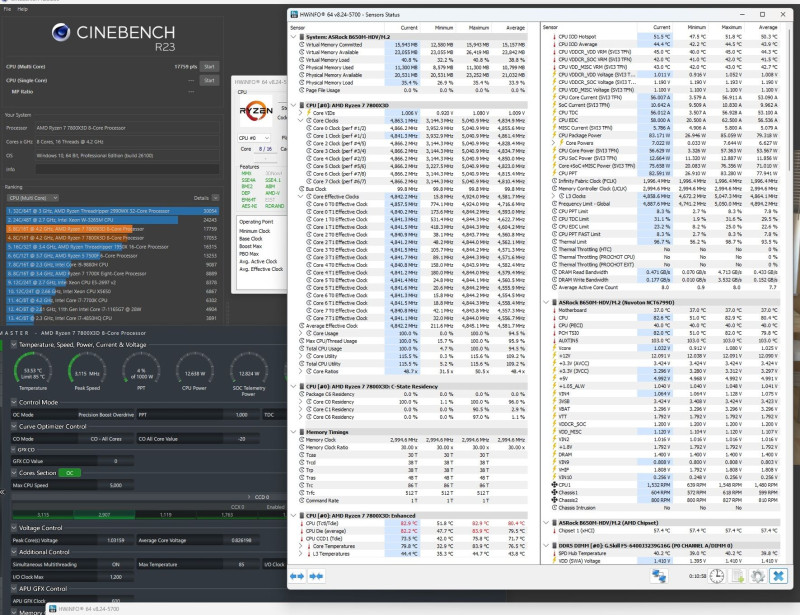Viewport: 800px width, 615px height.
Task: Click the blue X close sensors icon
Action: 779,576
